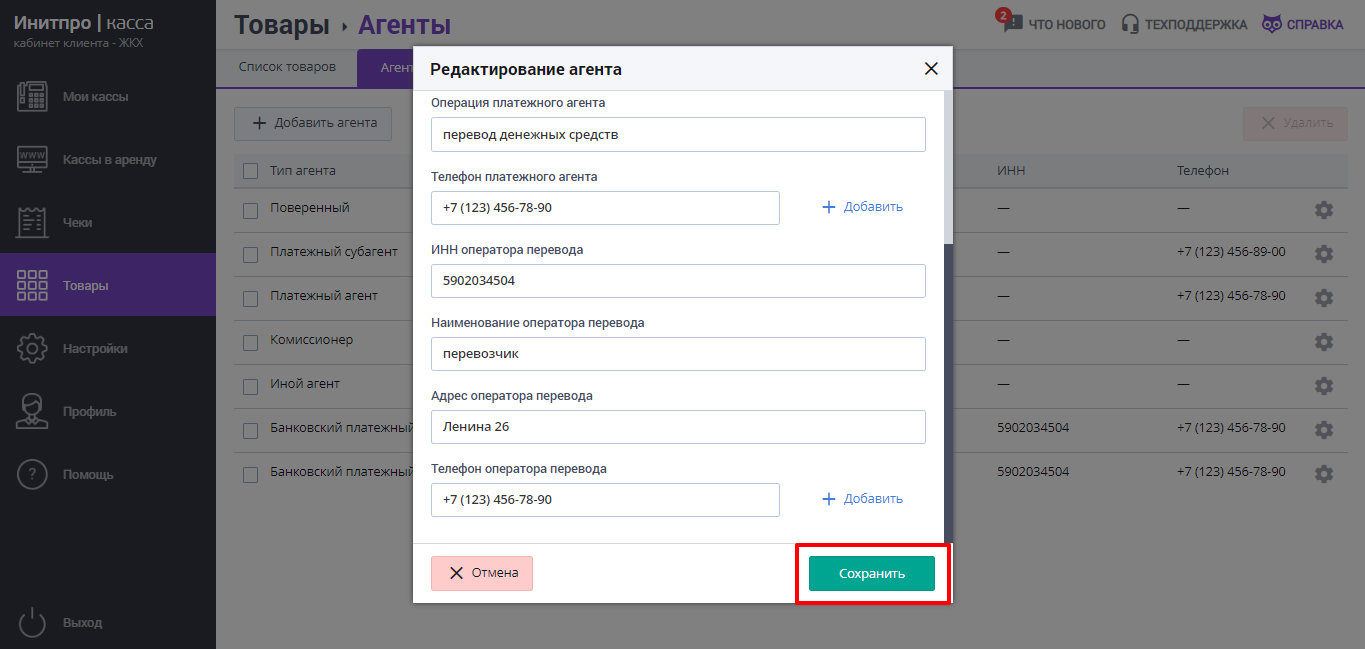
Task: Open Профиль in sidebar
Action: click(x=108, y=412)
